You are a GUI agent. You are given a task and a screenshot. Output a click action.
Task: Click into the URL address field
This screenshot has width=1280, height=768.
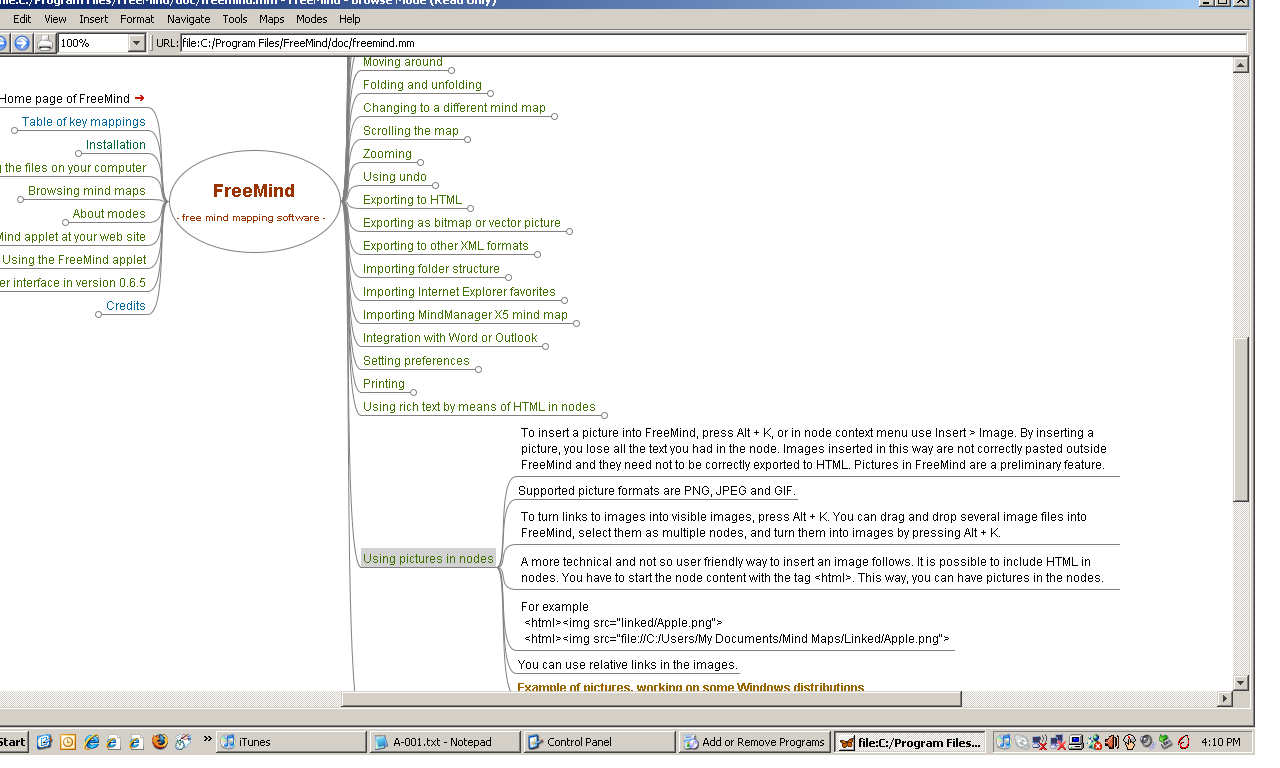[700, 43]
